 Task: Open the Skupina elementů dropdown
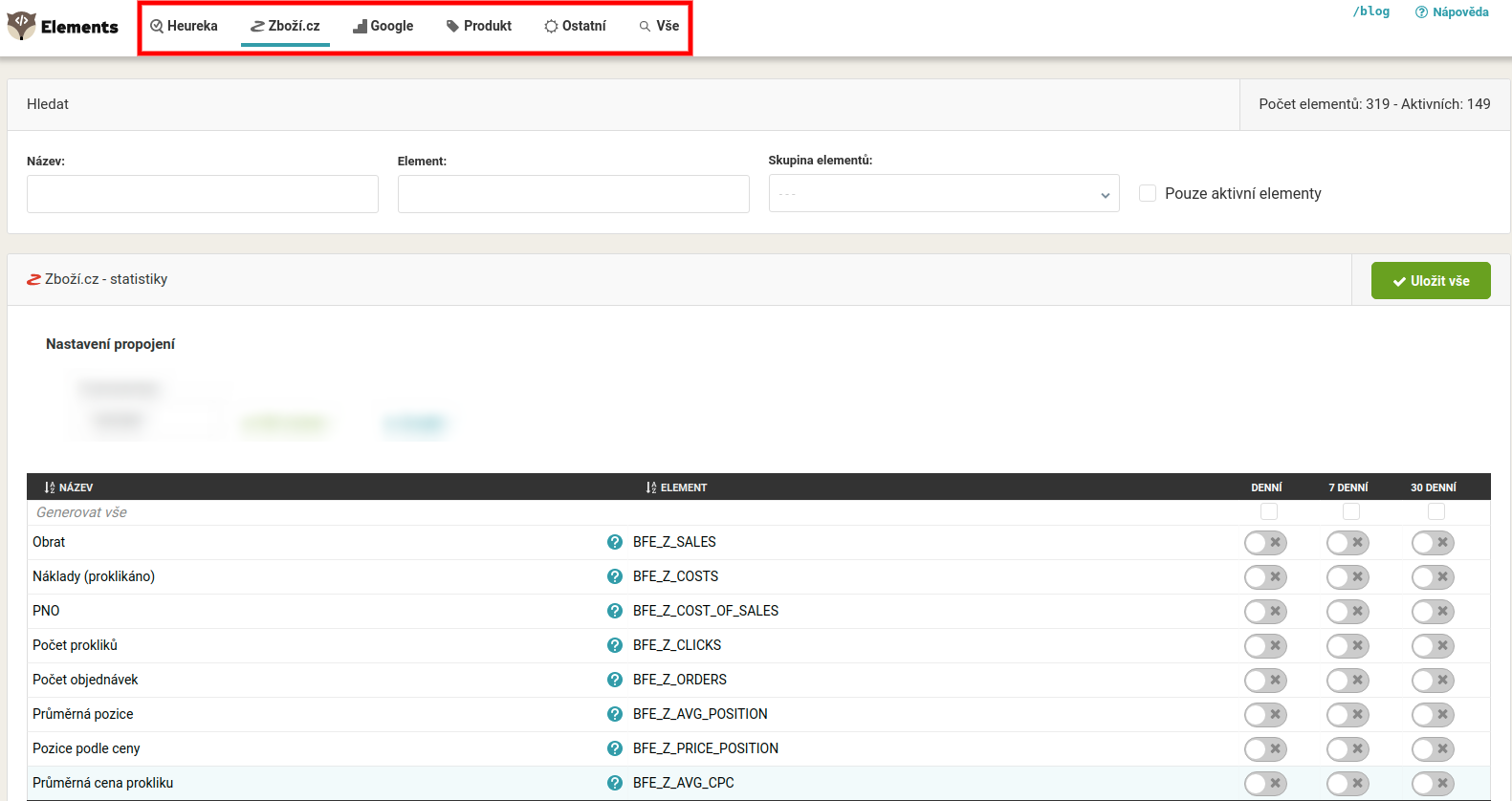click(944, 193)
